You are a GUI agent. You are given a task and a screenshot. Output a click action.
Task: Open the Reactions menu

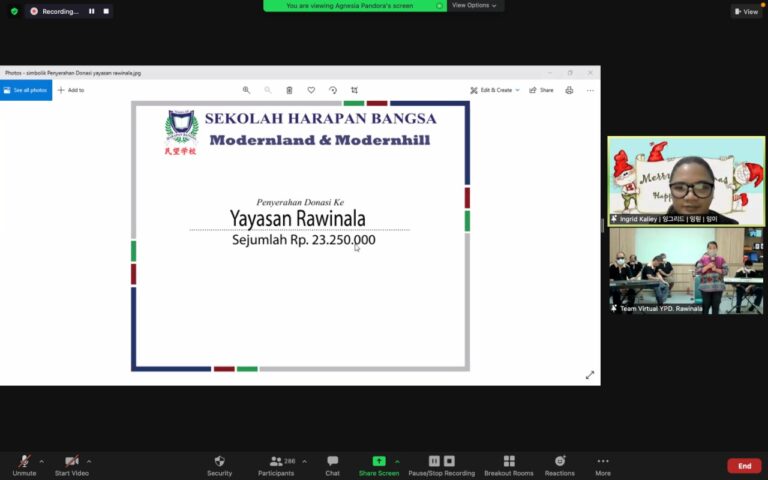(560, 461)
